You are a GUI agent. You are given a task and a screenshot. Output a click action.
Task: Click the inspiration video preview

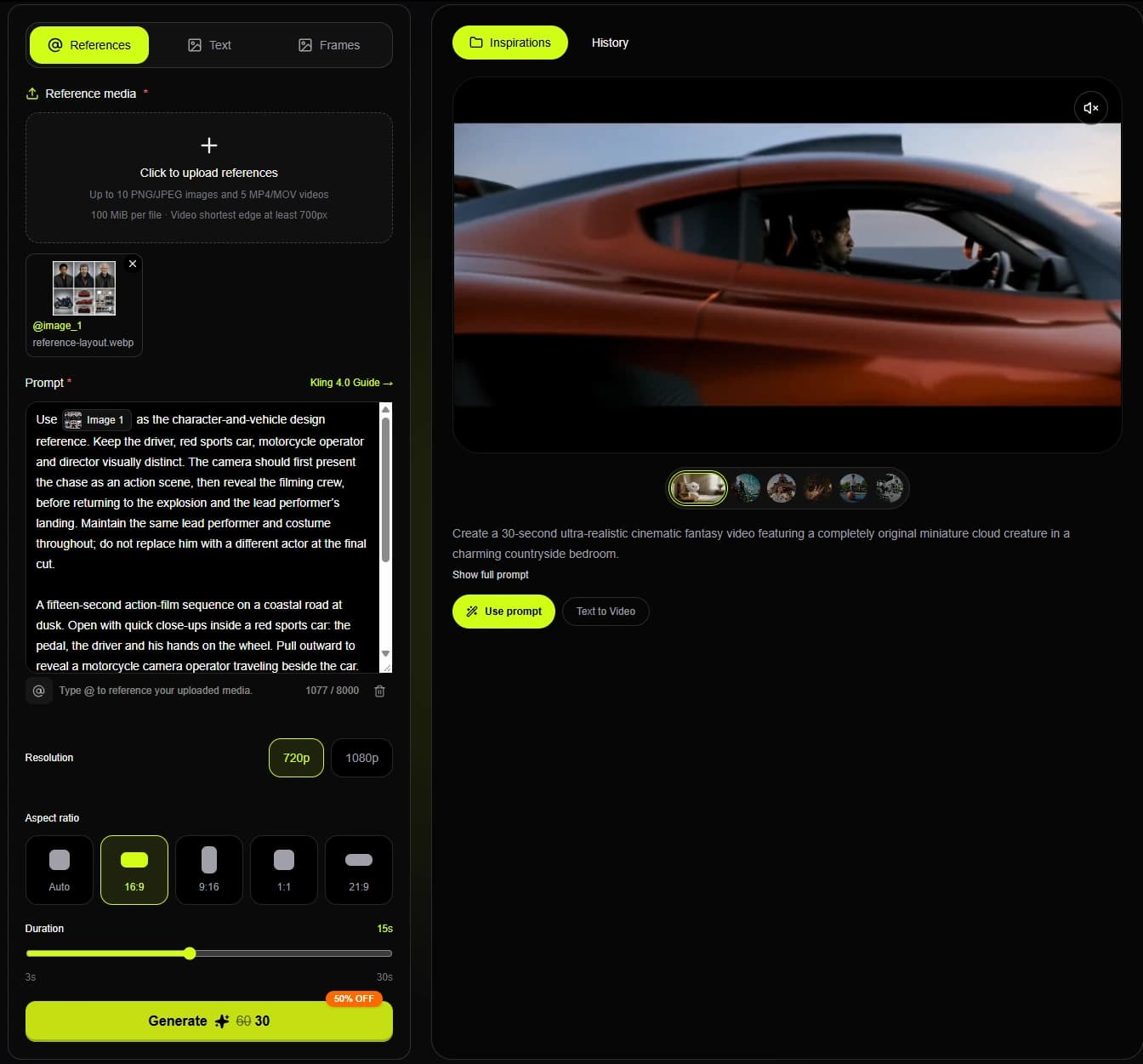click(788, 265)
